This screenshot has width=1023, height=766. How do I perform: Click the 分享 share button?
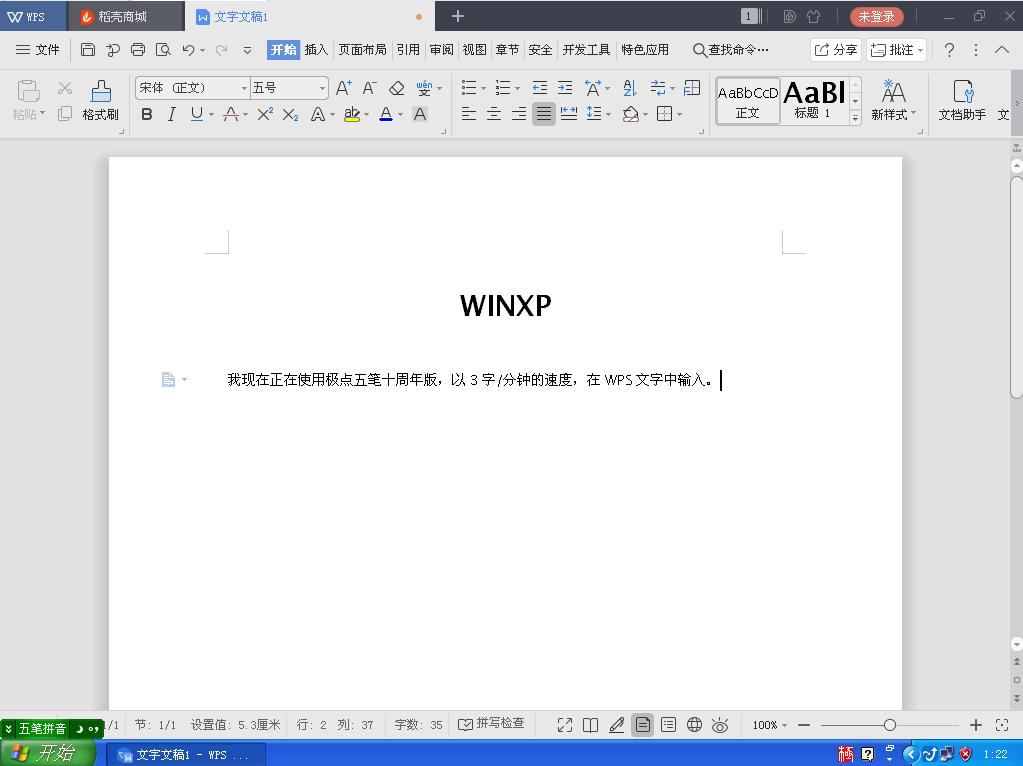tap(833, 48)
